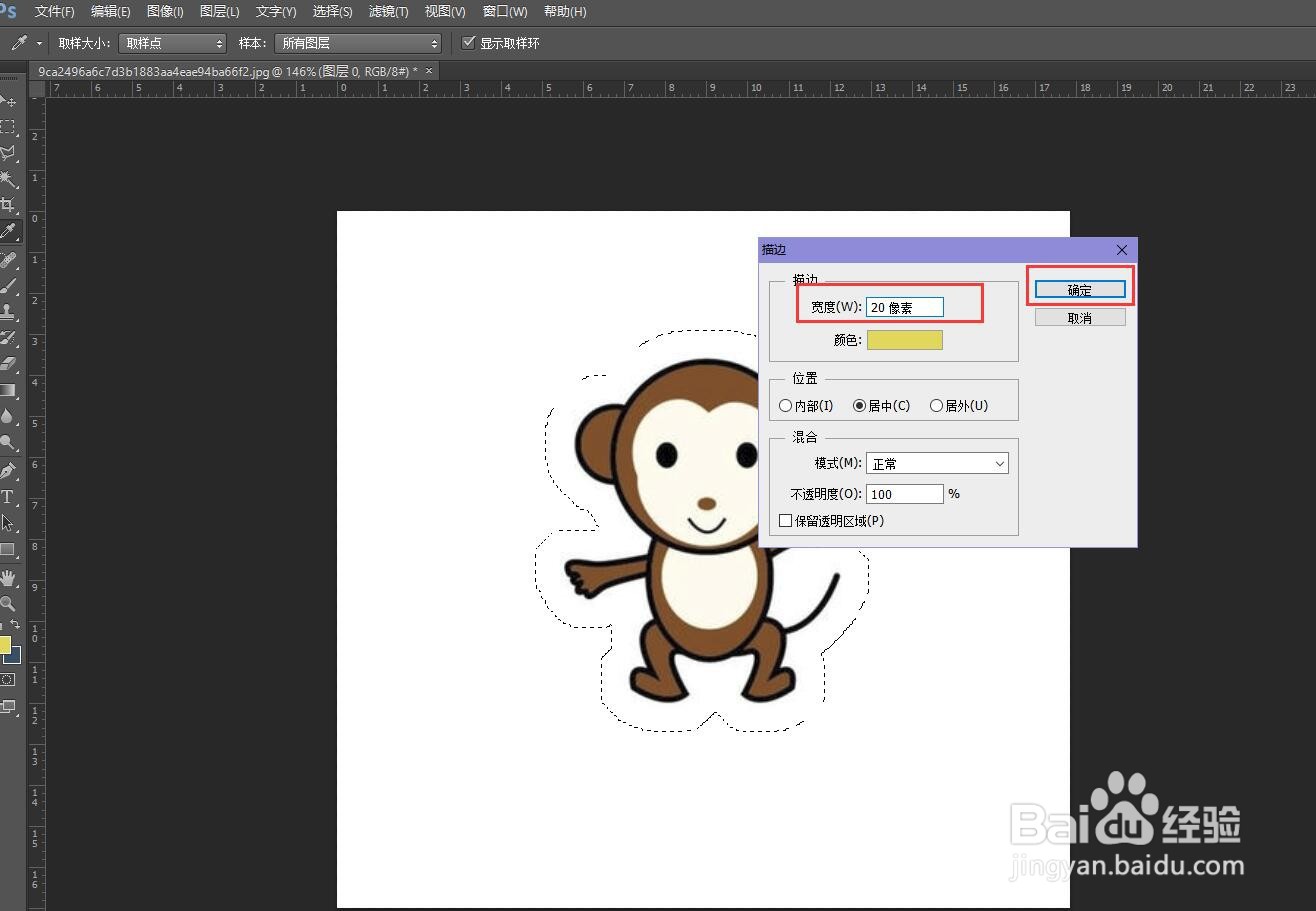Image resolution: width=1316 pixels, height=911 pixels.
Task: Select the Hand tool
Action: [8, 578]
